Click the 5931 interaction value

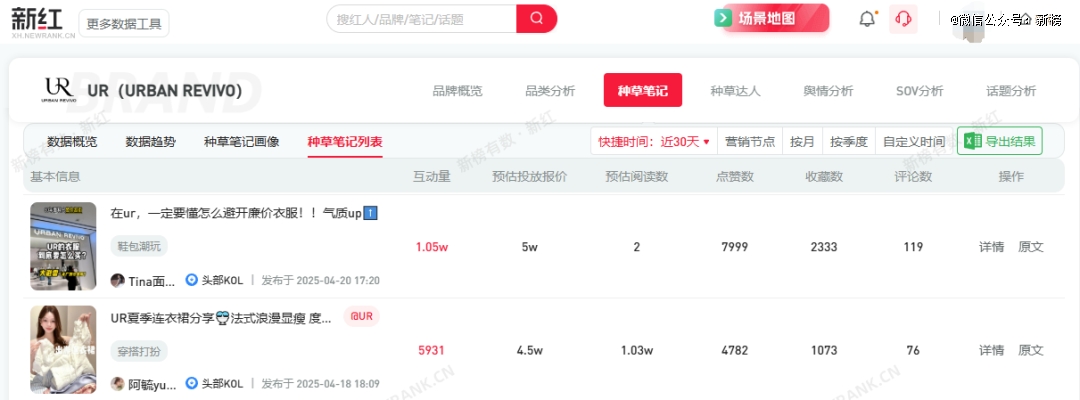pos(431,351)
